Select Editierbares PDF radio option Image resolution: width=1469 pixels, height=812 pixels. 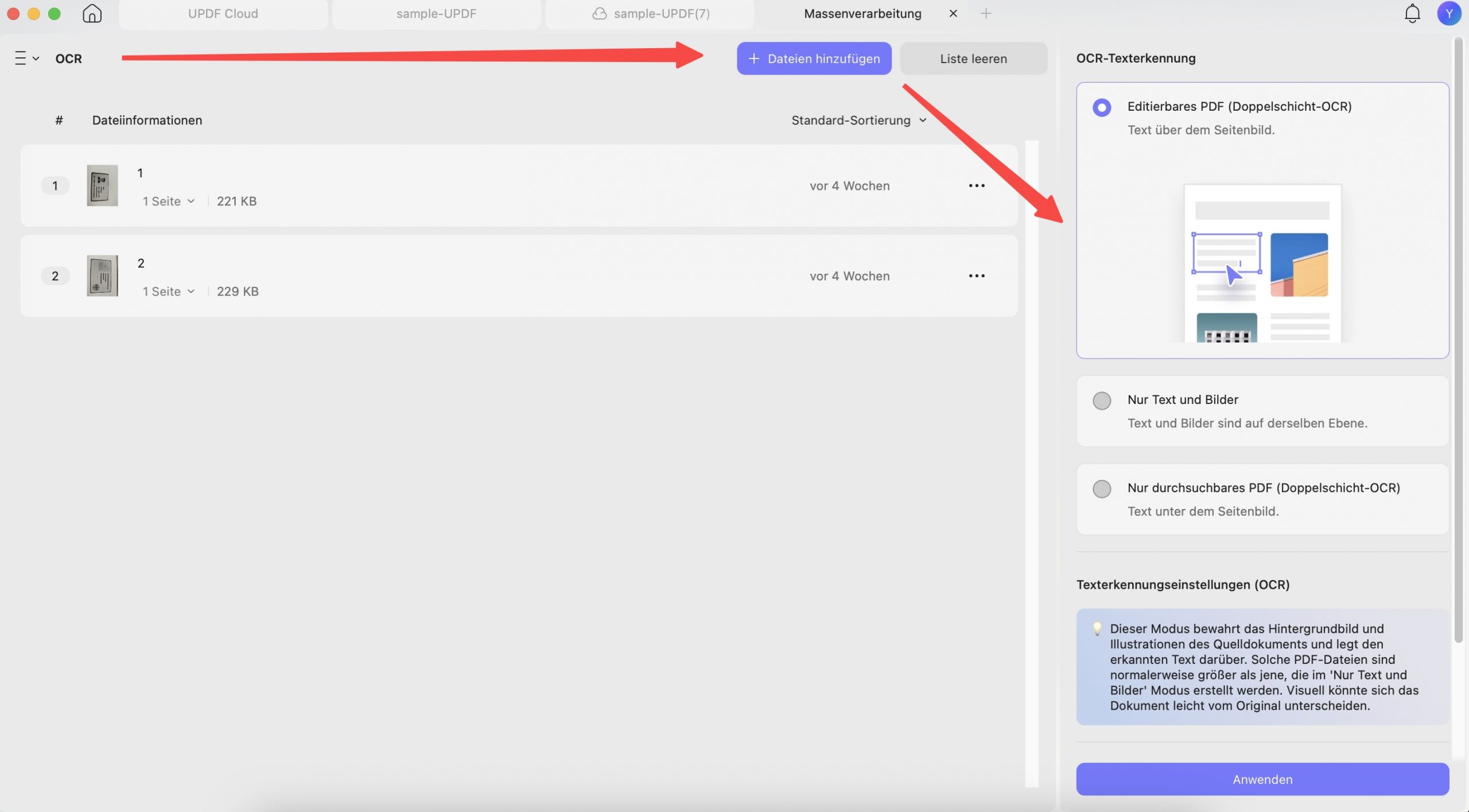(1101, 107)
